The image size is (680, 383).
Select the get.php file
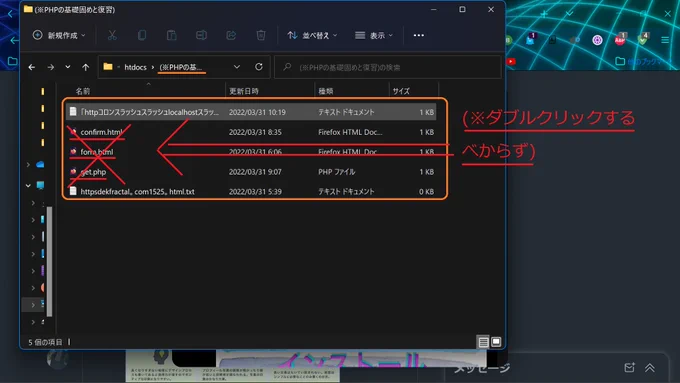point(251,172)
